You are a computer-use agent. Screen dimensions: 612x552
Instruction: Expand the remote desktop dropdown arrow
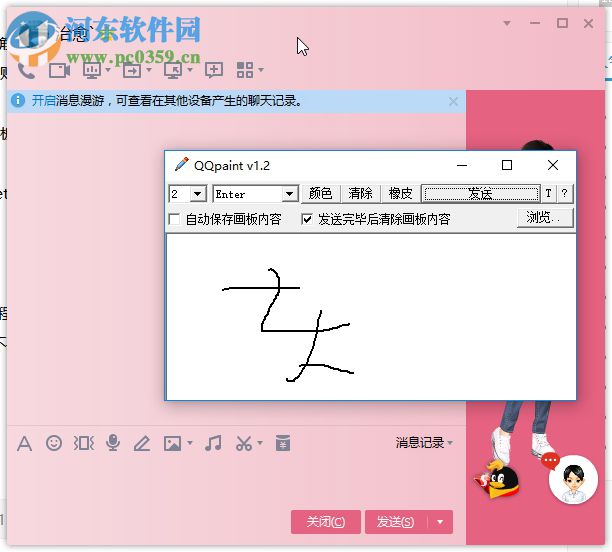(x=190, y=70)
